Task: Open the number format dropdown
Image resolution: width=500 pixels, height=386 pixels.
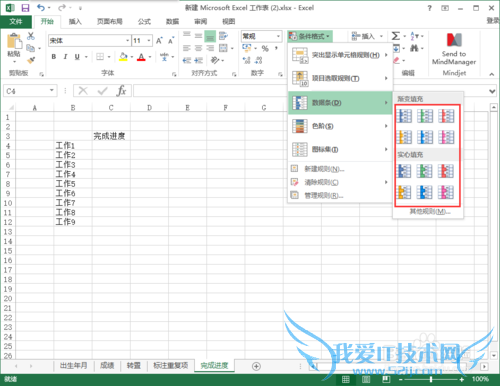Action: [x=278, y=36]
